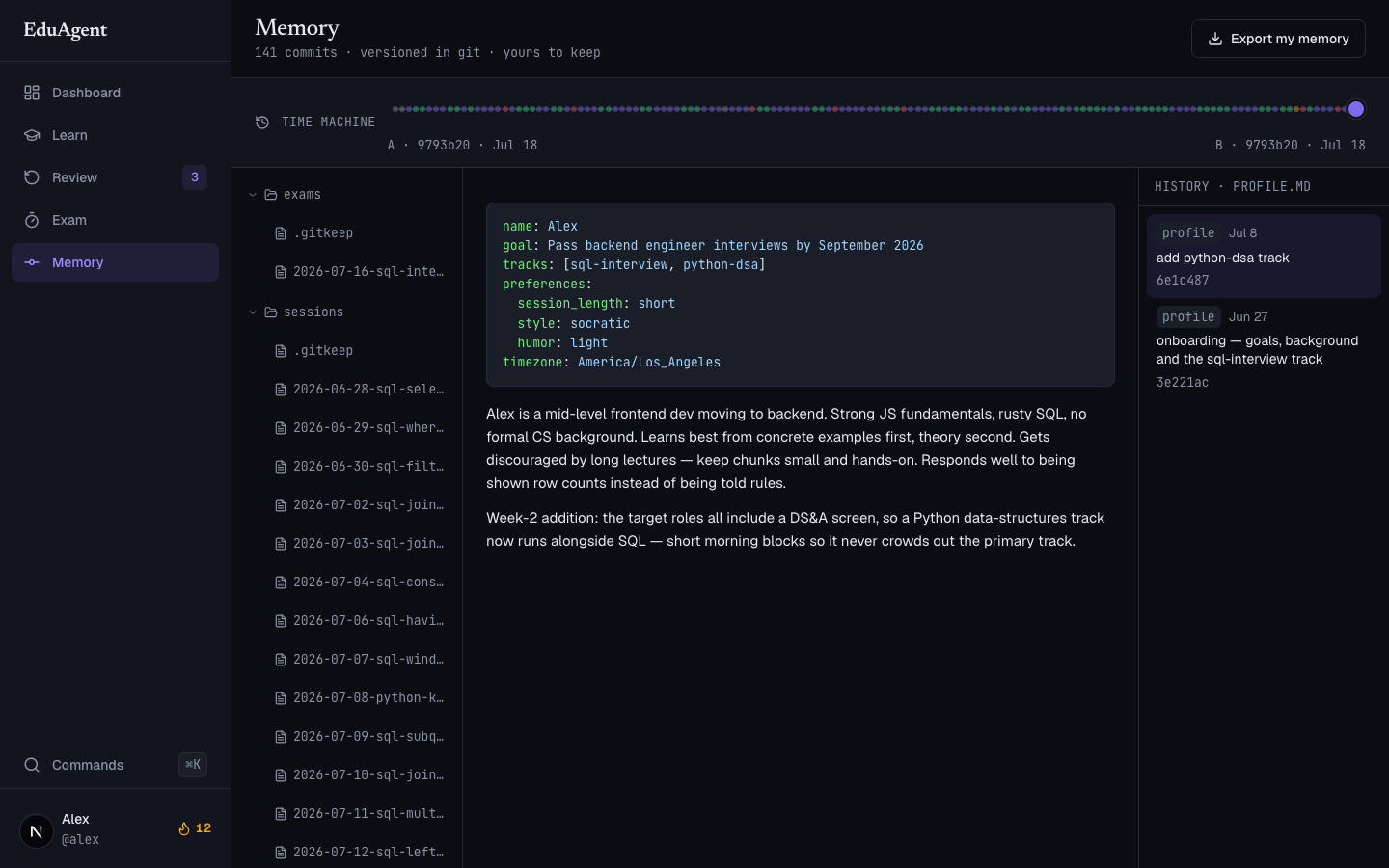Click the Time Machine clock icon

(x=262, y=122)
